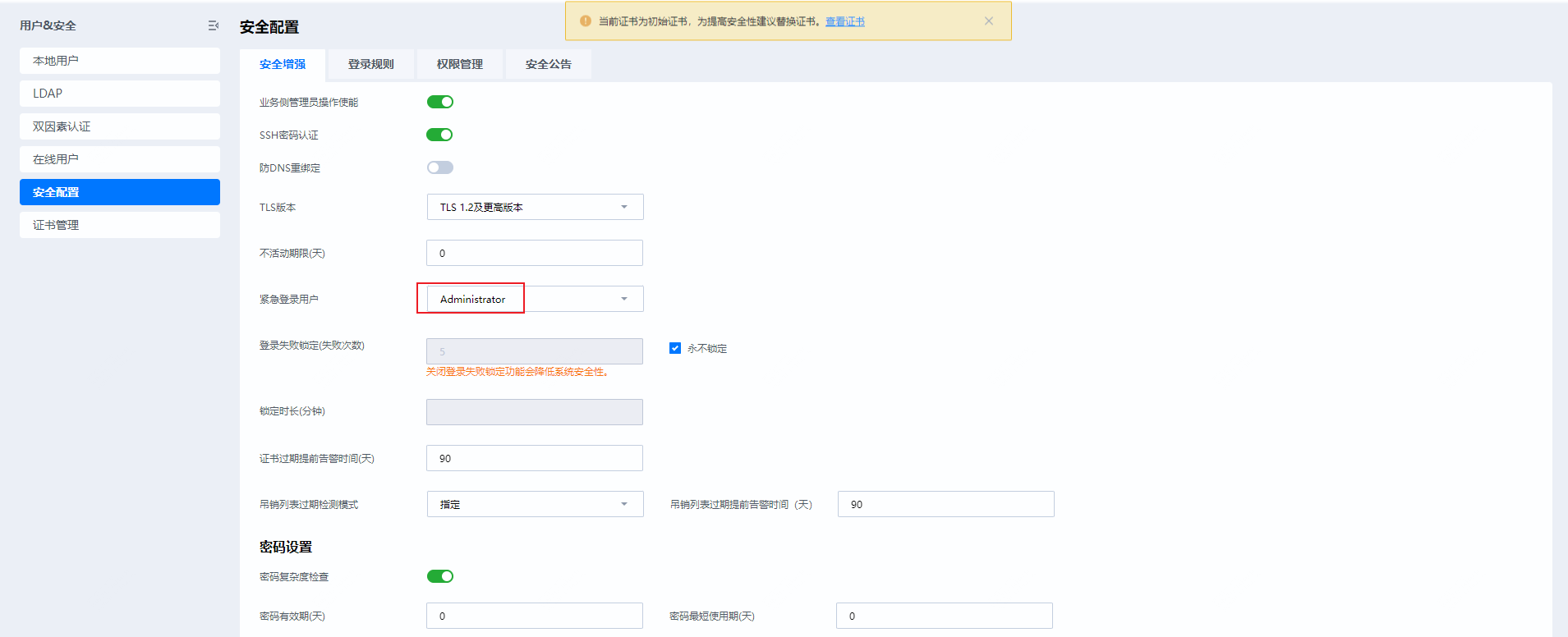This screenshot has width=1568, height=637.
Task: Toggle 业务侧管理员操作使能 switch
Action: pyautogui.click(x=440, y=102)
